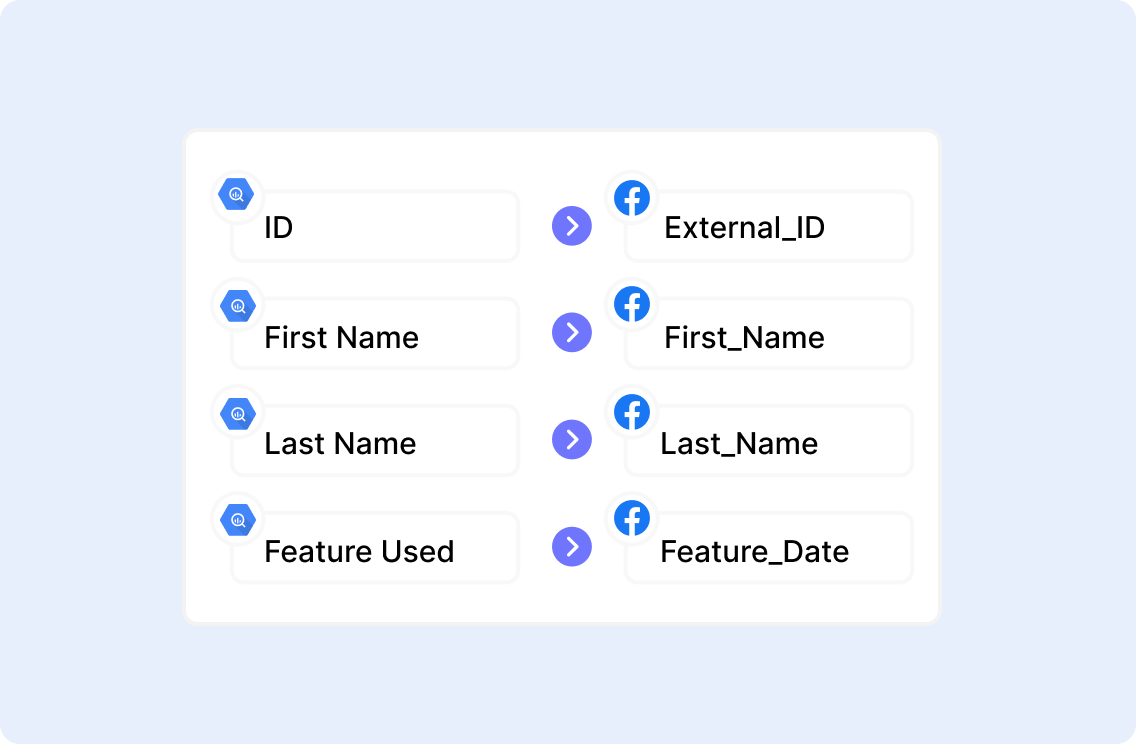Click the BigQuery icon beside First Name
This screenshot has height=744, width=1136.
[x=238, y=306]
